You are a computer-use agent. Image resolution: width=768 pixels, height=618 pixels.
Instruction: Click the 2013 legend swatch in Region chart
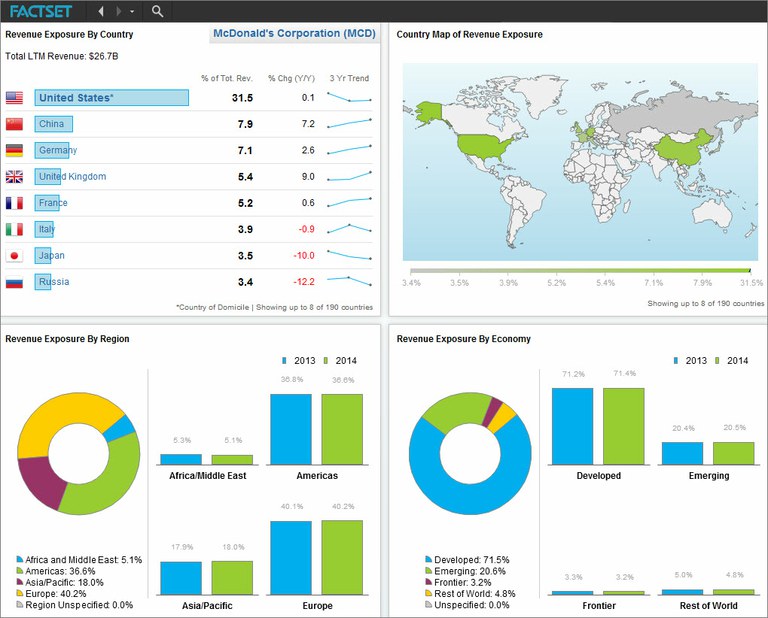(284, 361)
